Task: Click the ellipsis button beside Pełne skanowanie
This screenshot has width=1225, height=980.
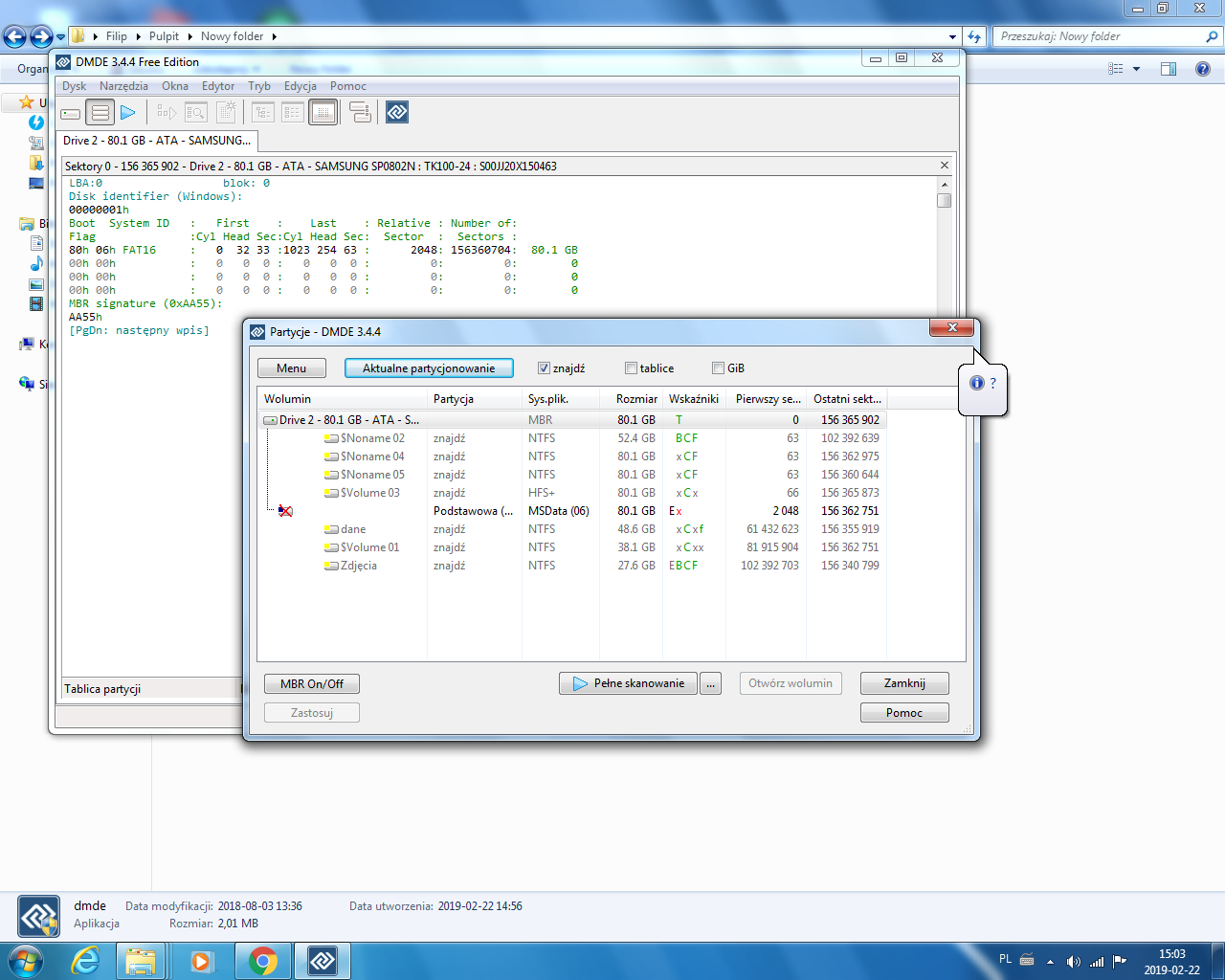Action: [x=711, y=683]
